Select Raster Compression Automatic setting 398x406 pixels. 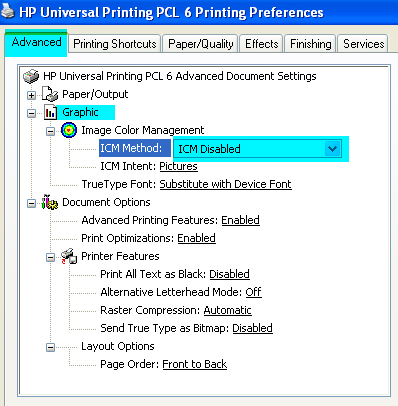[227, 310]
